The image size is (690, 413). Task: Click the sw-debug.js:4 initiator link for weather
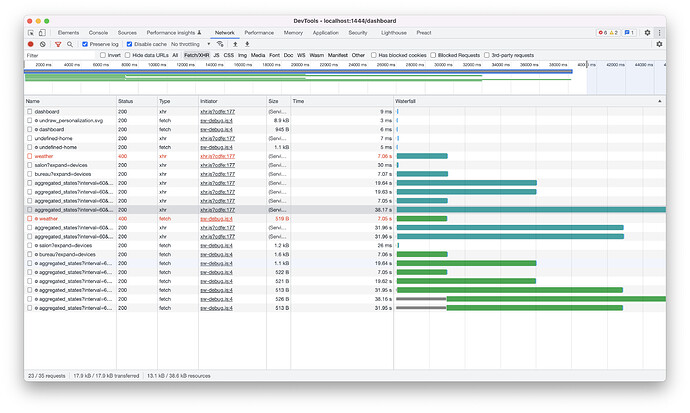coord(216,218)
